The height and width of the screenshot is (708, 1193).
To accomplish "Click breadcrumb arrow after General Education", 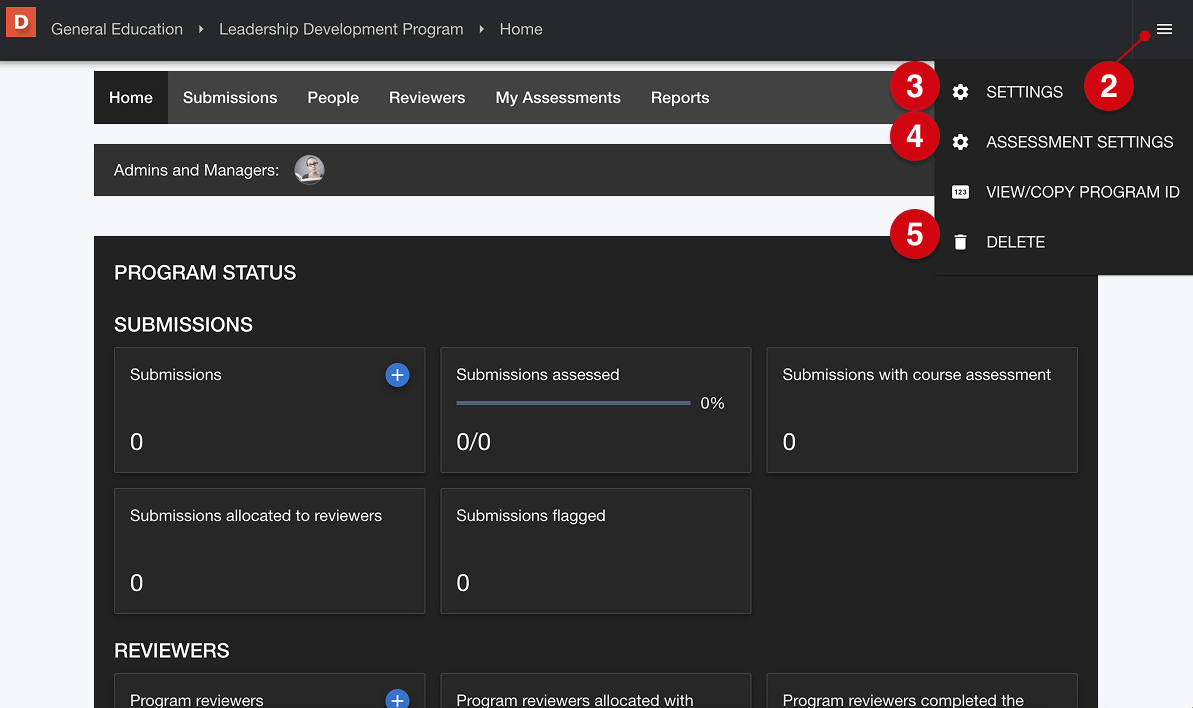I will tap(201, 29).
